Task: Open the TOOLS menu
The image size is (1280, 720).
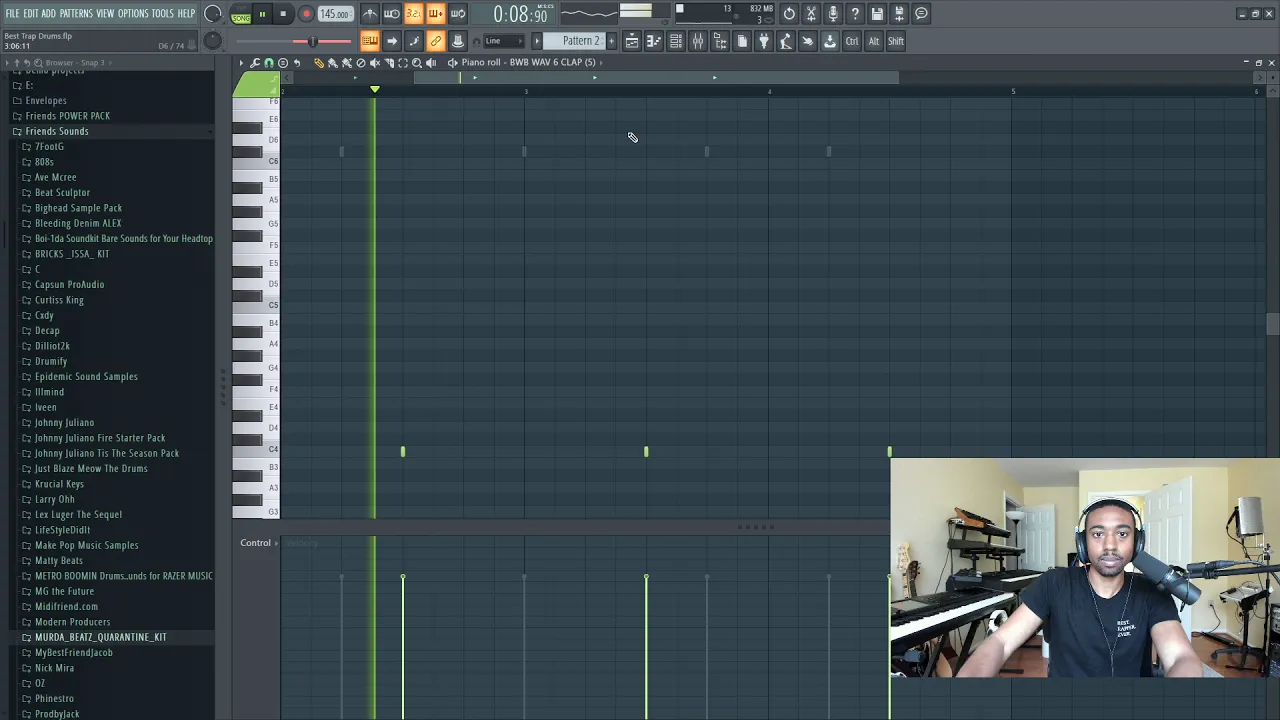Action: pyautogui.click(x=162, y=14)
